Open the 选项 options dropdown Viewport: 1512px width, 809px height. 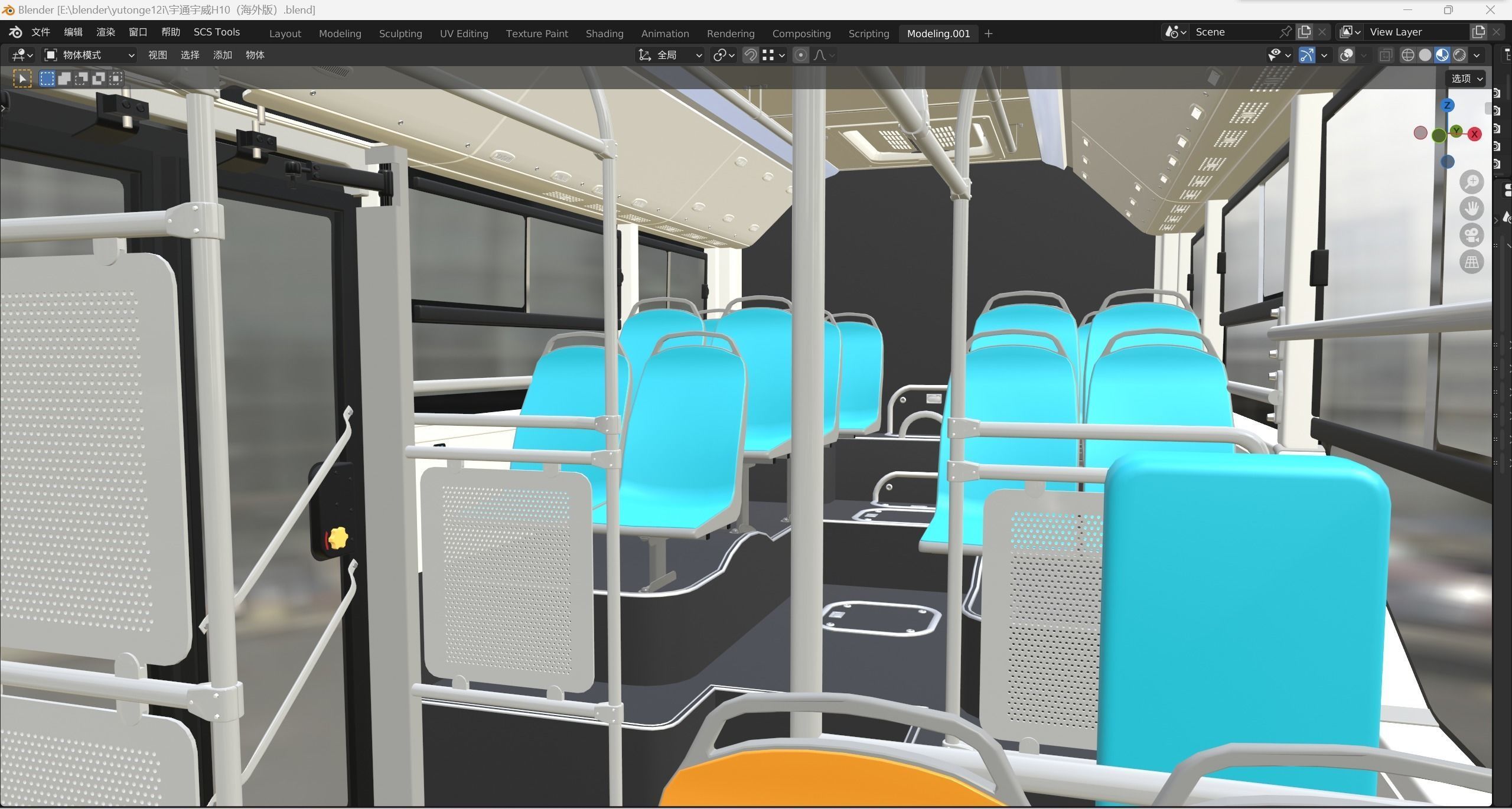[x=1466, y=79]
